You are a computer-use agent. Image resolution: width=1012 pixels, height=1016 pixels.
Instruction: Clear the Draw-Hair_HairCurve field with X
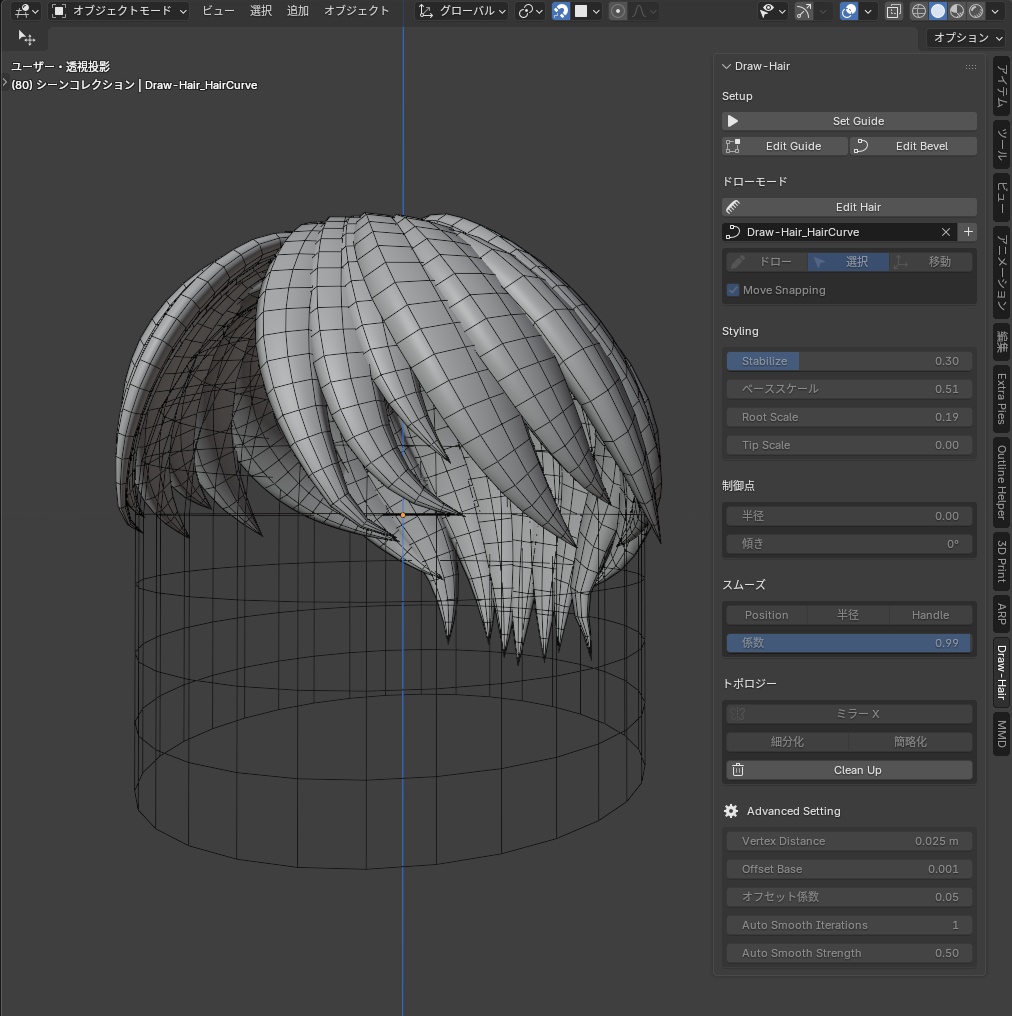tap(946, 232)
